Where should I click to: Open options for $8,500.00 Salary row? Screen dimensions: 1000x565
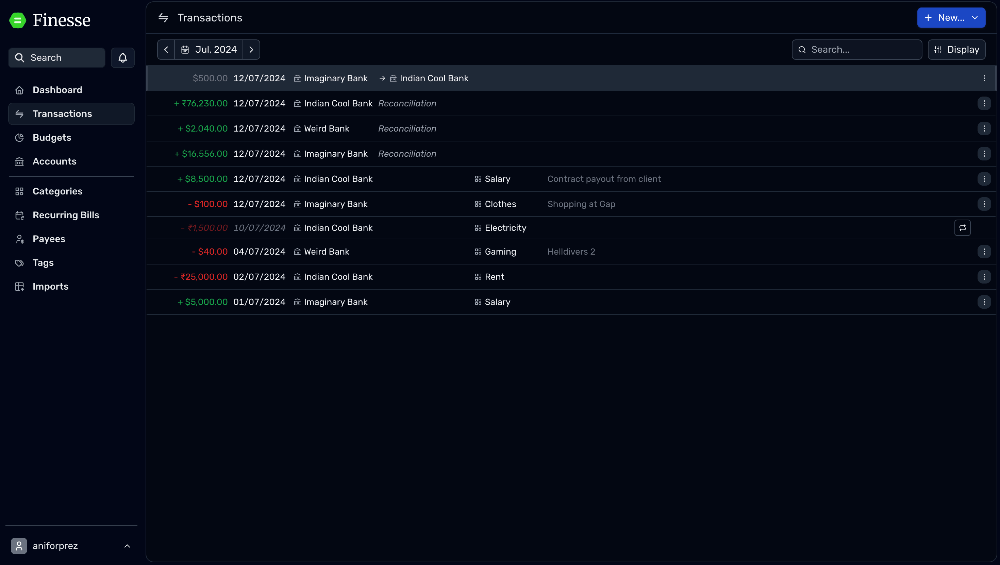(984, 179)
